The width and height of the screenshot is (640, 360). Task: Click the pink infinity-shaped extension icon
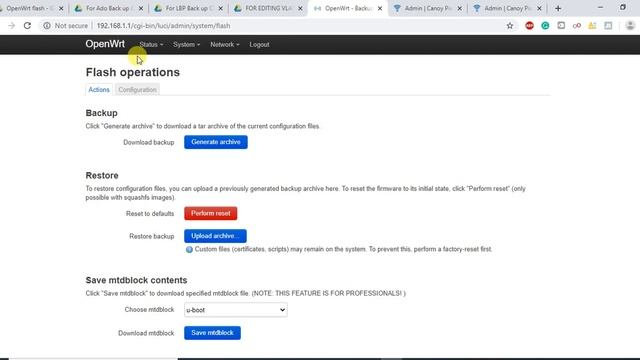(x=577, y=26)
